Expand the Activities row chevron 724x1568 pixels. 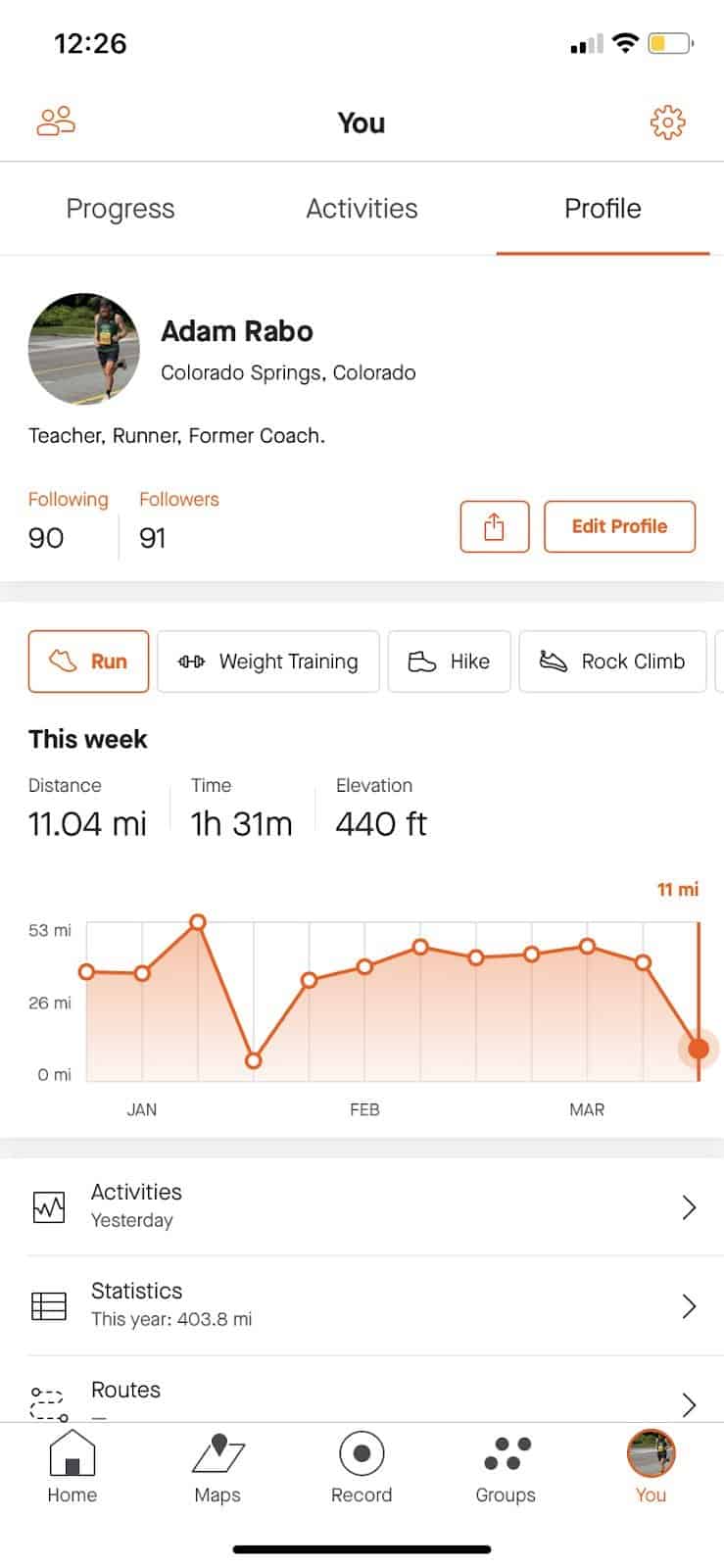point(689,1206)
